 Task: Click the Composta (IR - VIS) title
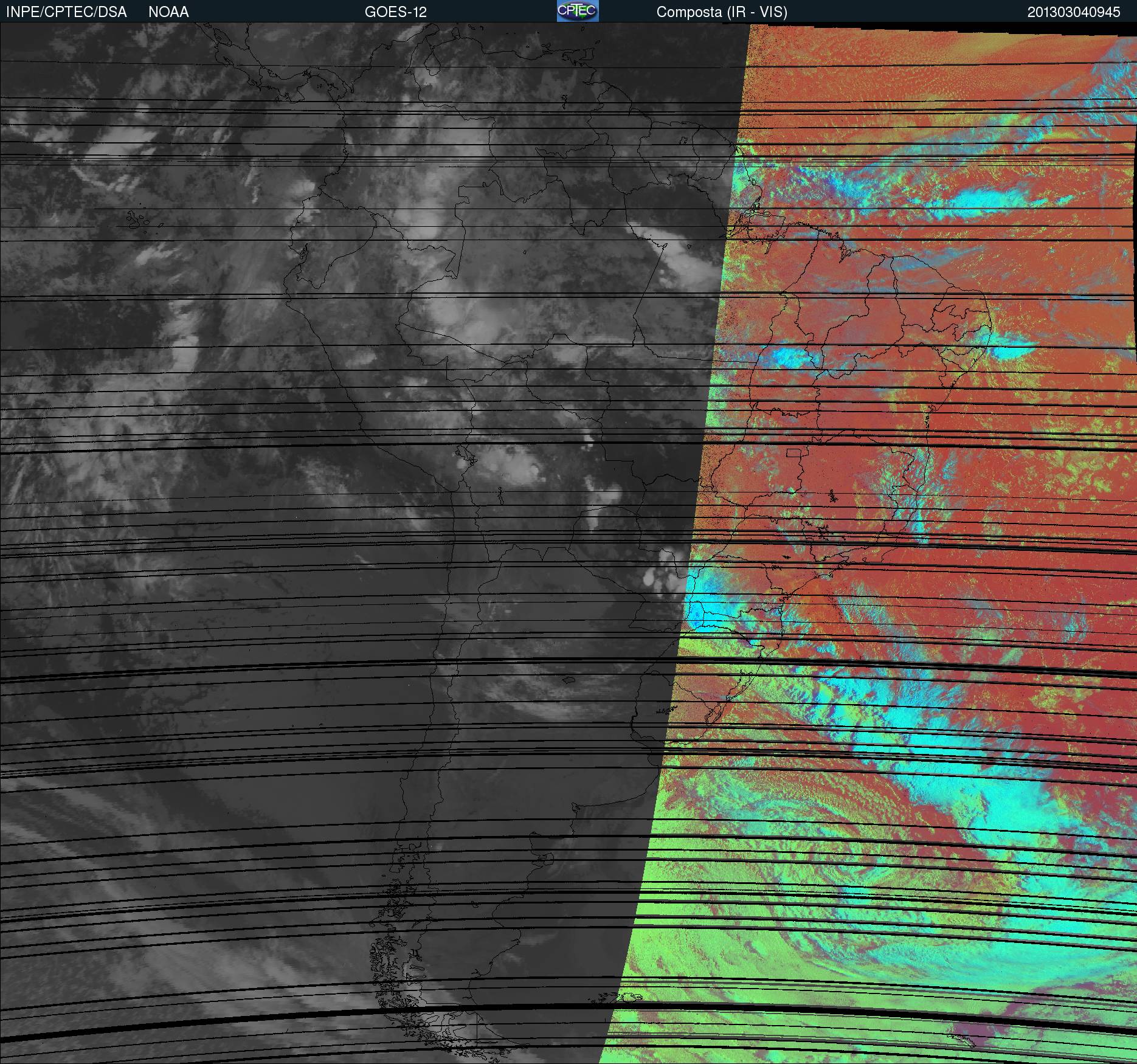(x=722, y=12)
